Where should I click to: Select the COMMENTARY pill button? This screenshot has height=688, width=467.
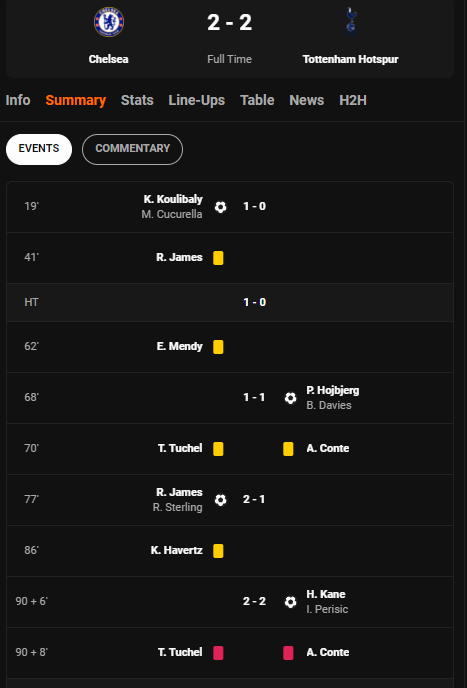pos(133,150)
